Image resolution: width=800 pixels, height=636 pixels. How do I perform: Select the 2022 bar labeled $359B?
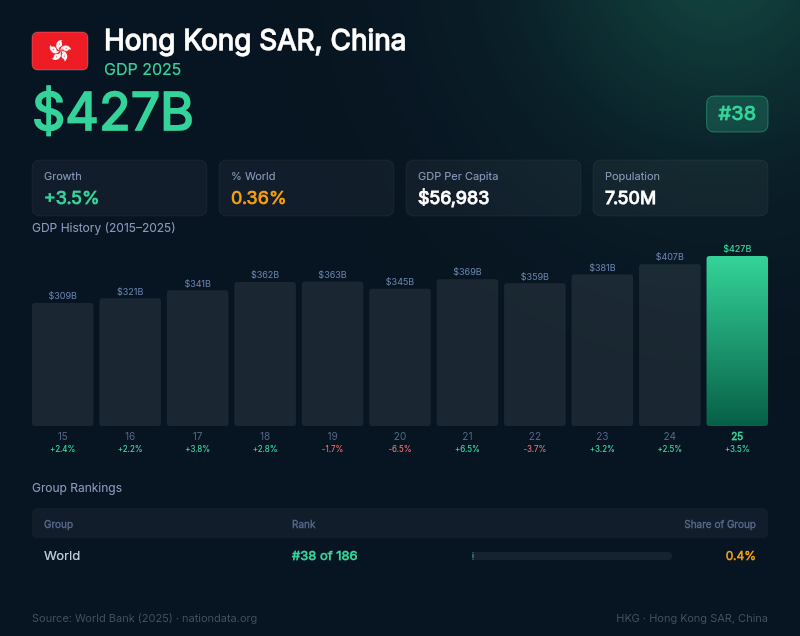point(535,354)
